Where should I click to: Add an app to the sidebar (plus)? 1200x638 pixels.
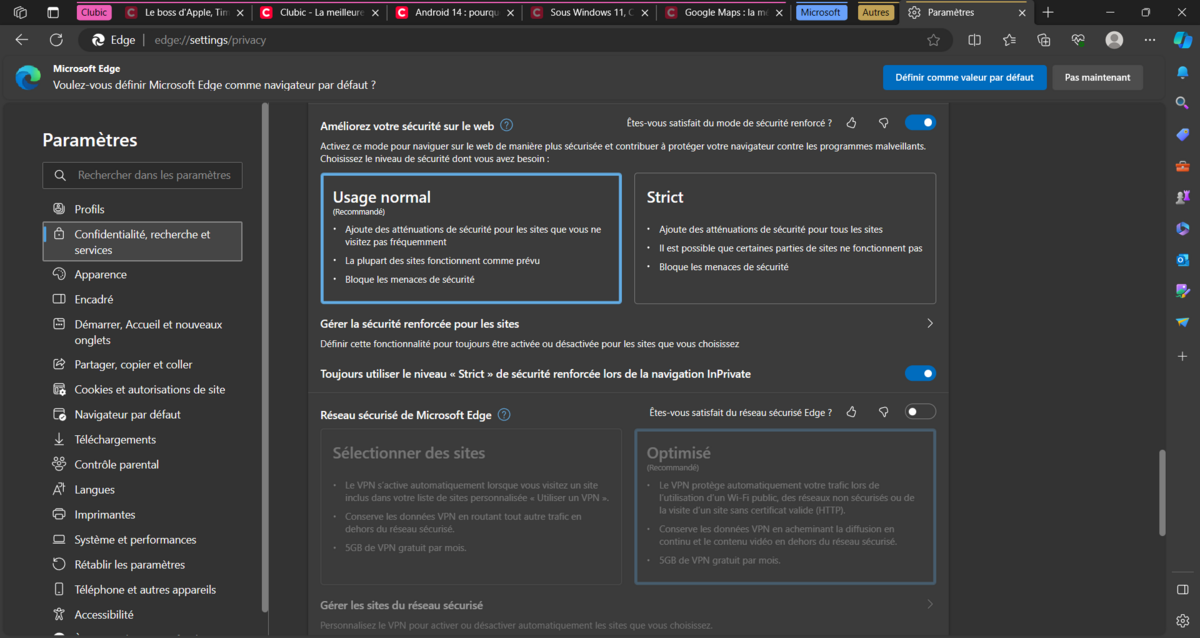click(1183, 356)
